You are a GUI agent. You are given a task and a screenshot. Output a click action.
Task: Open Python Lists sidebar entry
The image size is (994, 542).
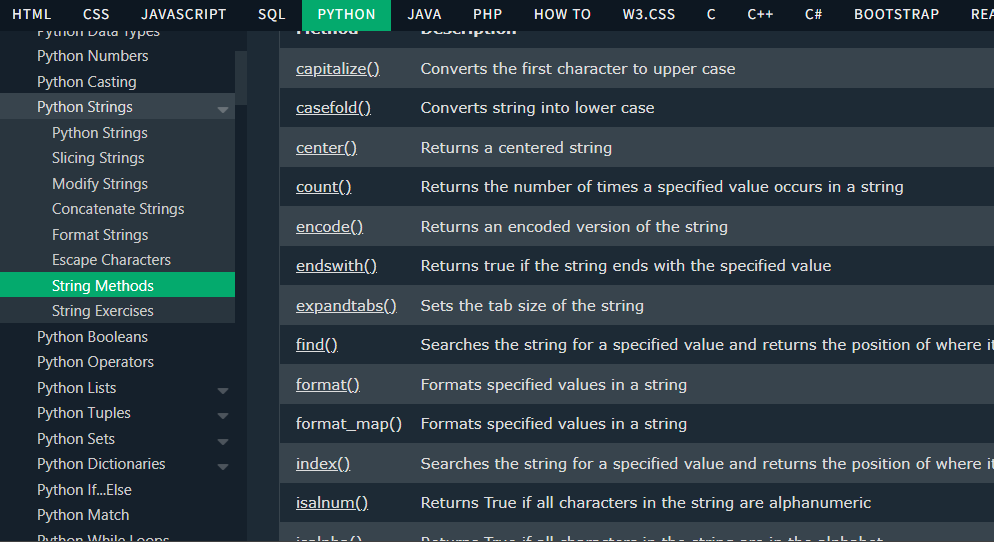(77, 387)
